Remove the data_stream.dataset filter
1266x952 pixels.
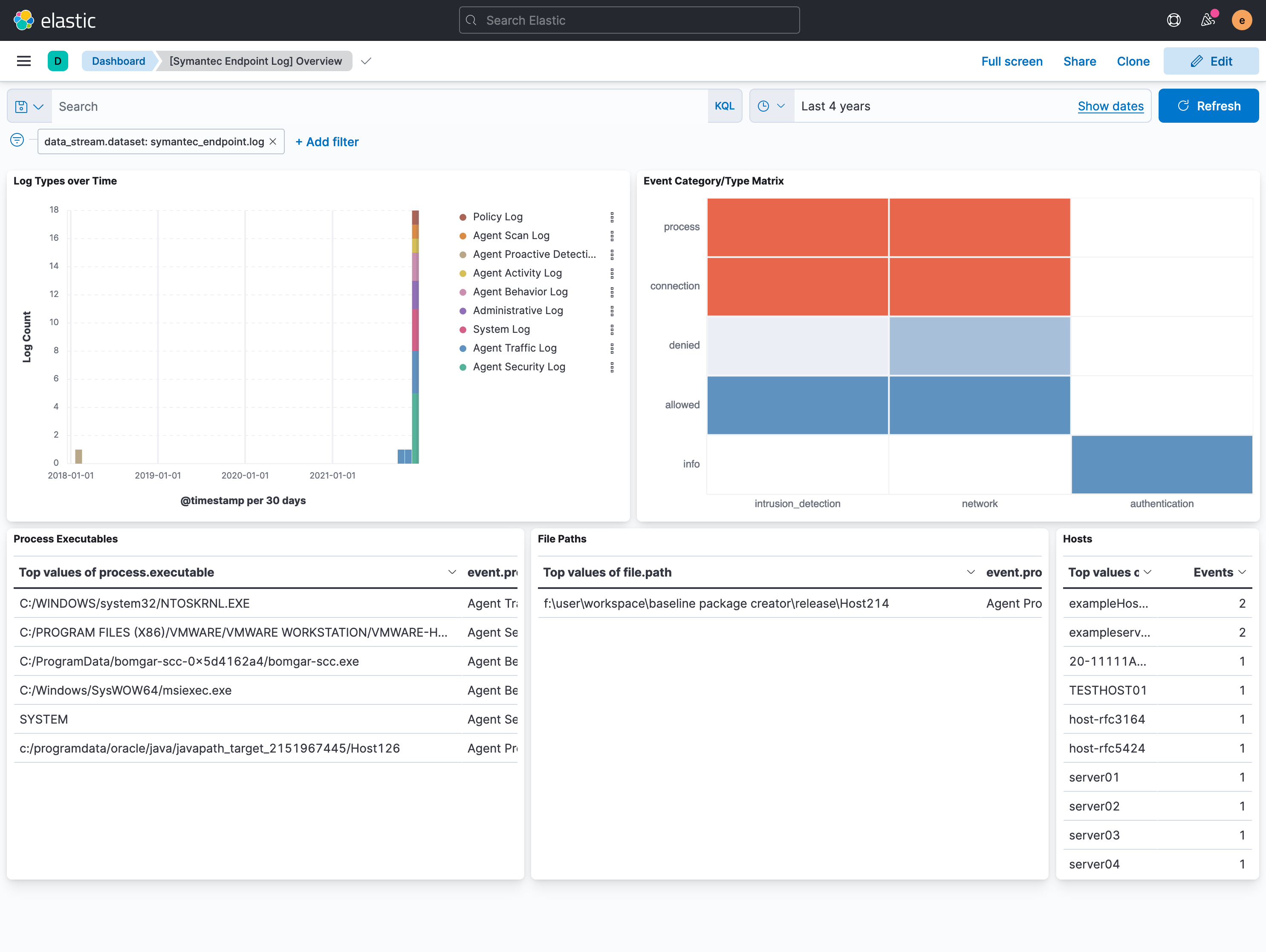(x=273, y=142)
